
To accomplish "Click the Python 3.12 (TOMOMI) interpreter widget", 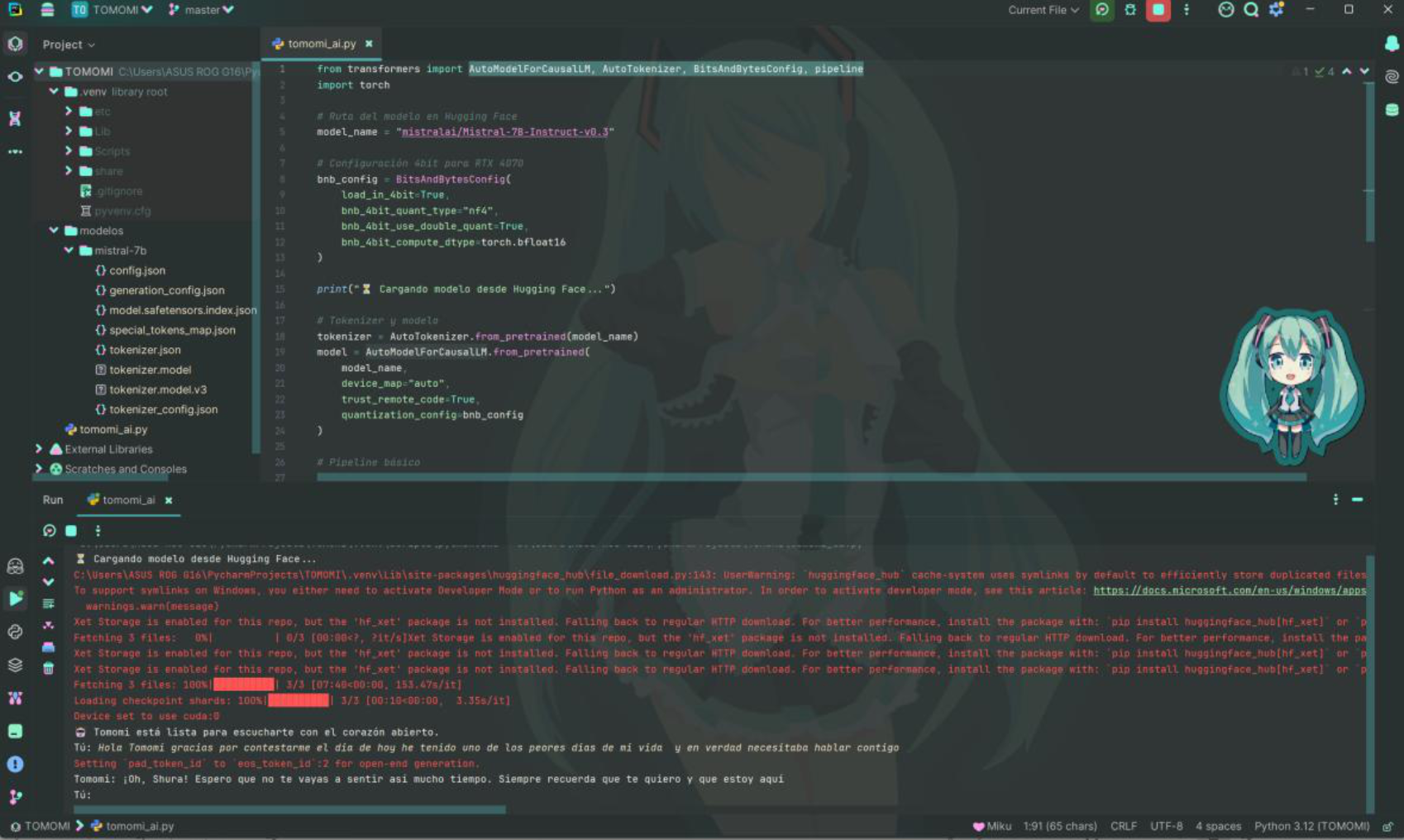I will pos(1311,826).
